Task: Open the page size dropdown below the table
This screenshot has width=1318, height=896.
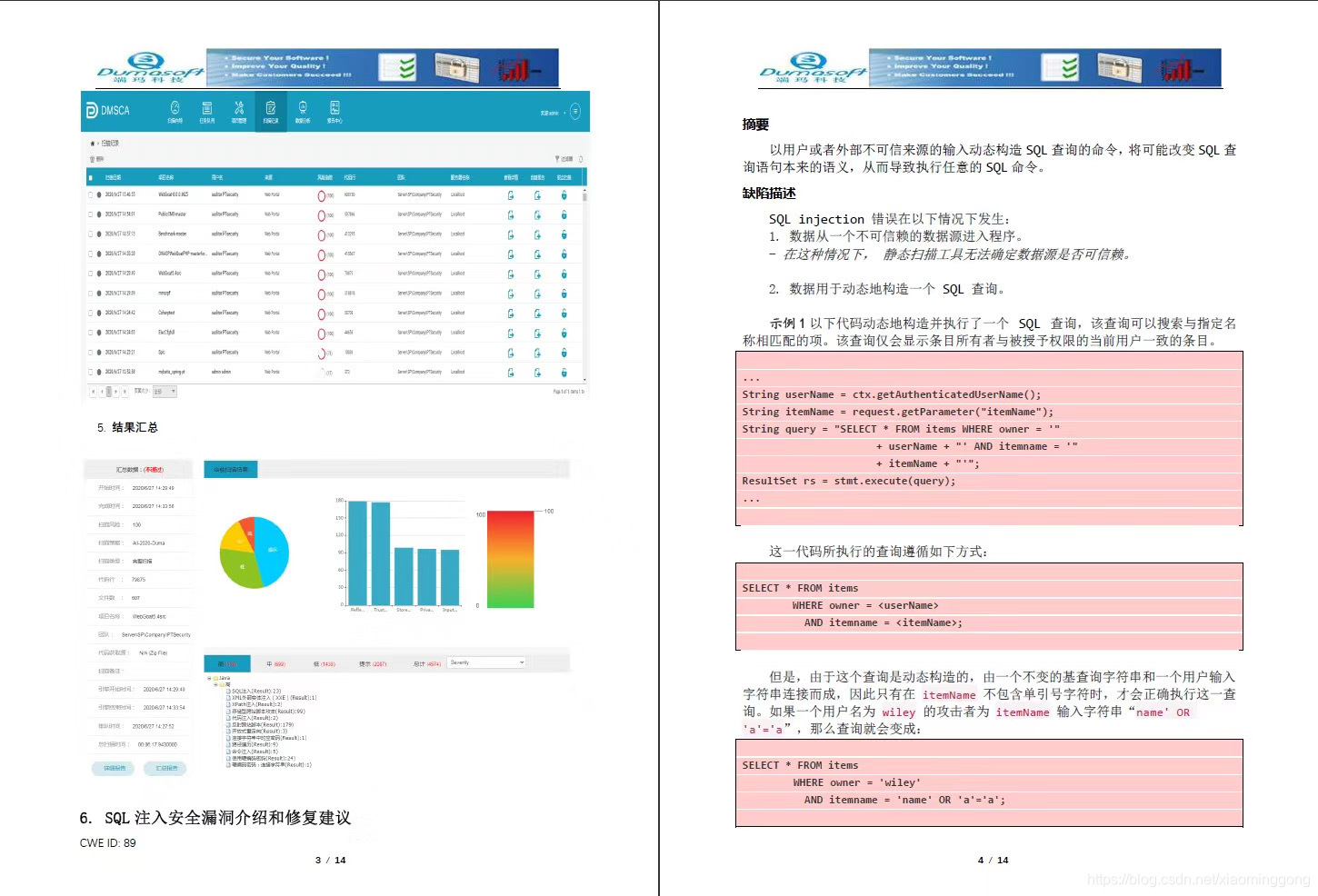Action: tap(165, 392)
